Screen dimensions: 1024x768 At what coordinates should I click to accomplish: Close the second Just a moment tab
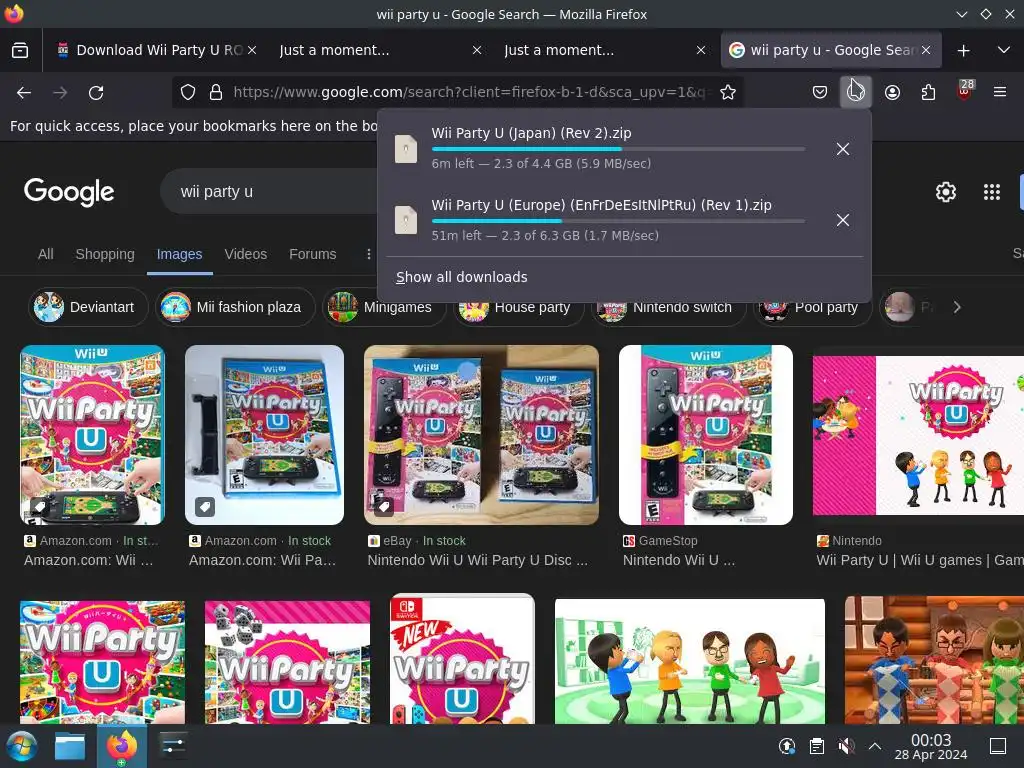pos(701,50)
